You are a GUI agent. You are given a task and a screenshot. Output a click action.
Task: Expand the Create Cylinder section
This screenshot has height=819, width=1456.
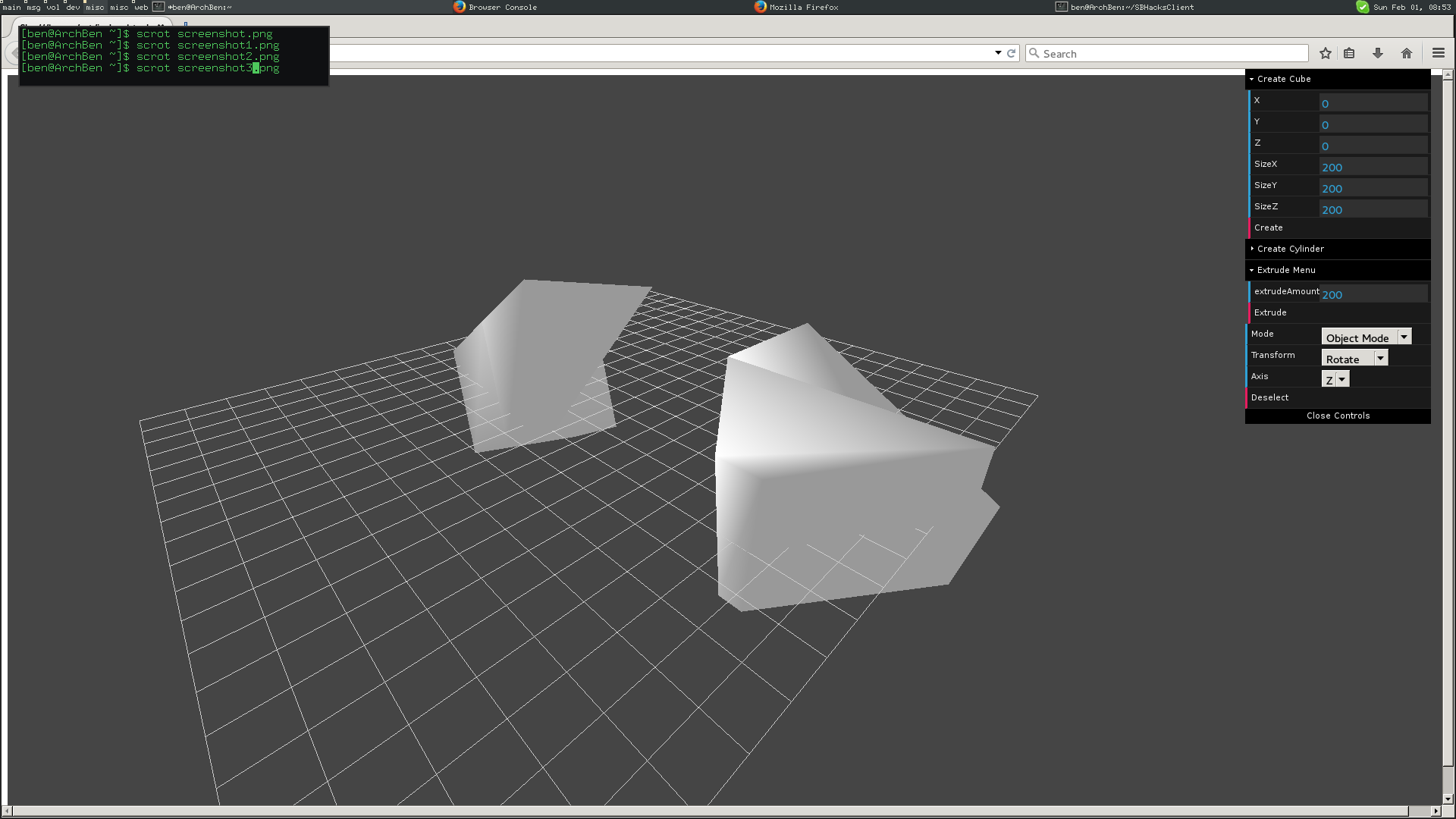click(x=1290, y=249)
